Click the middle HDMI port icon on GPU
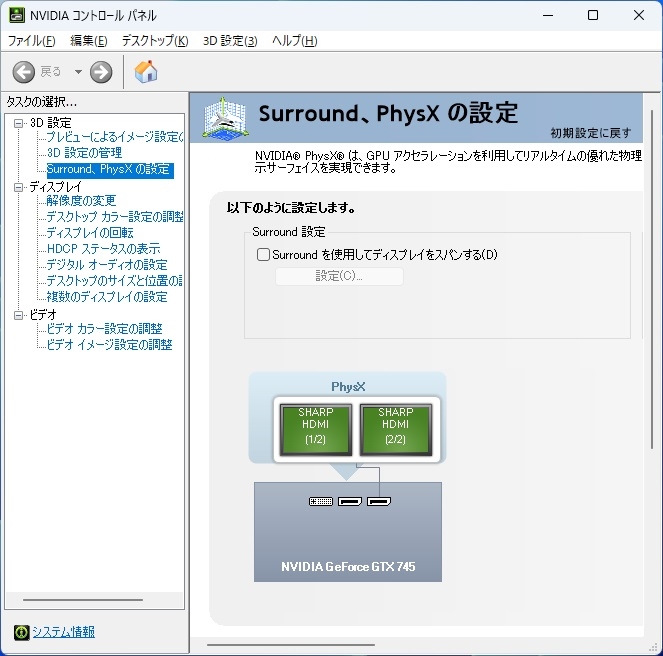Viewport: 663px width, 656px height. tap(350, 502)
